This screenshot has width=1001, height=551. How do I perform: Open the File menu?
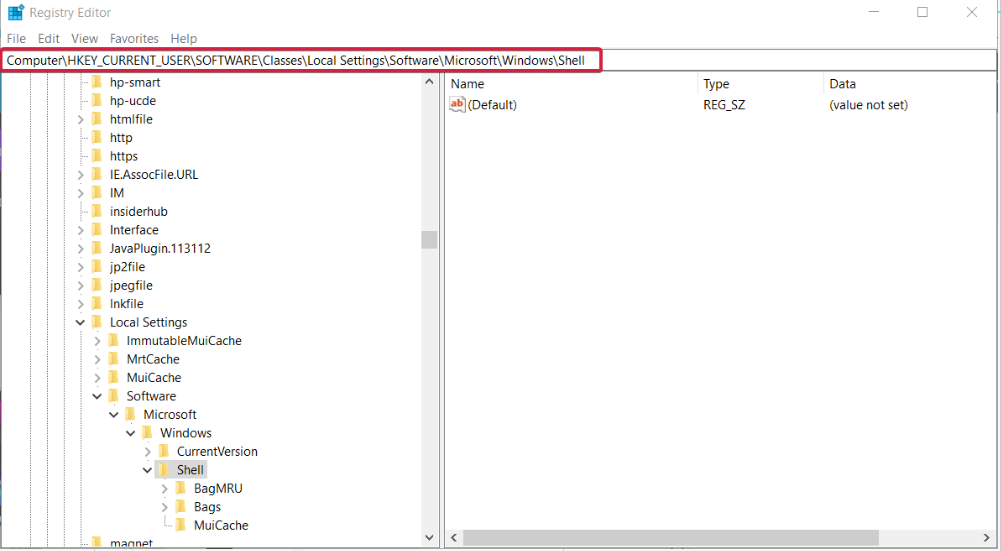pos(16,38)
